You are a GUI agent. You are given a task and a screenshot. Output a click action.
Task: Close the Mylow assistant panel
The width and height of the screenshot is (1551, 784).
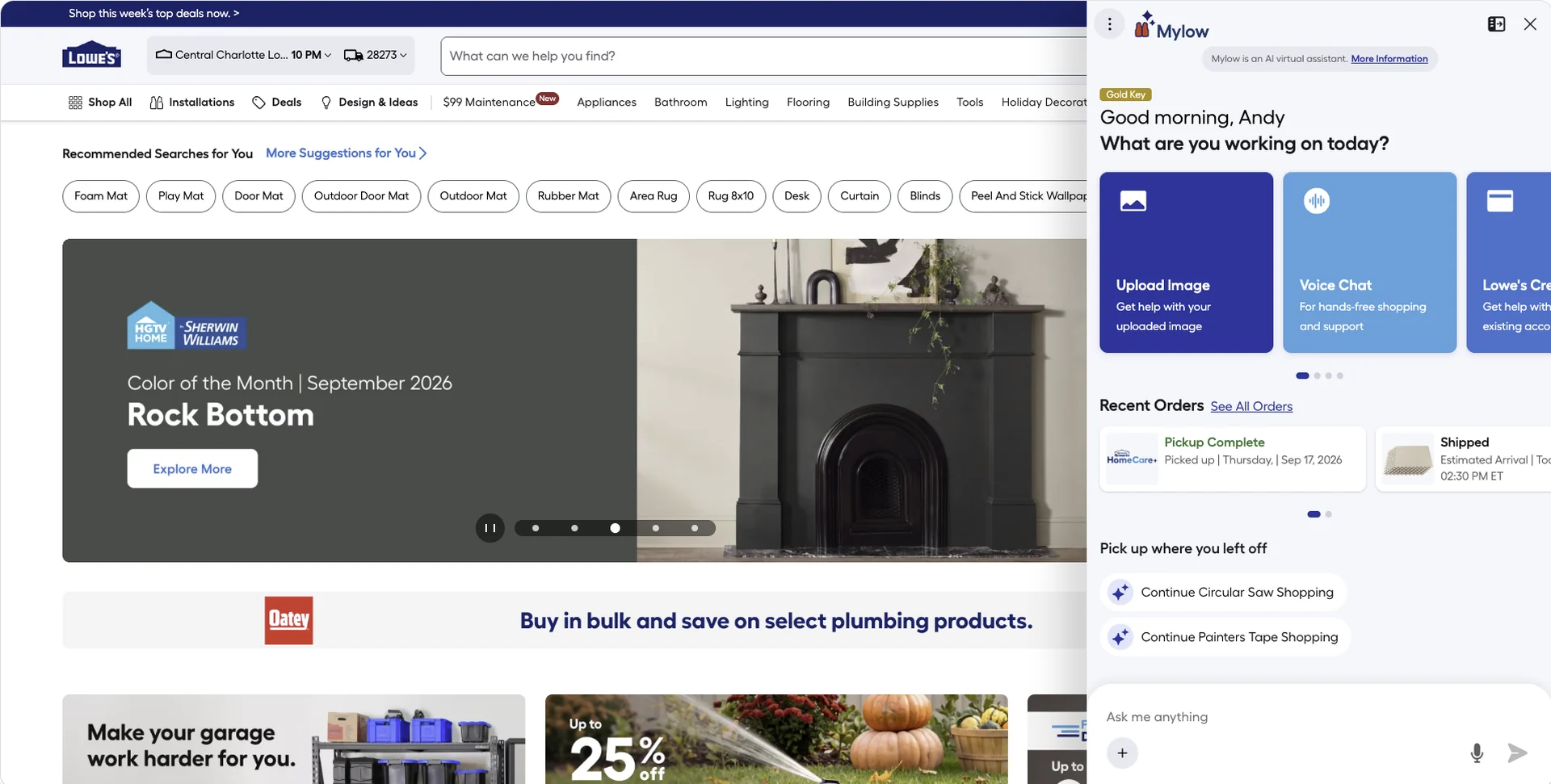pyautogui.click(x=1530, y=24)
